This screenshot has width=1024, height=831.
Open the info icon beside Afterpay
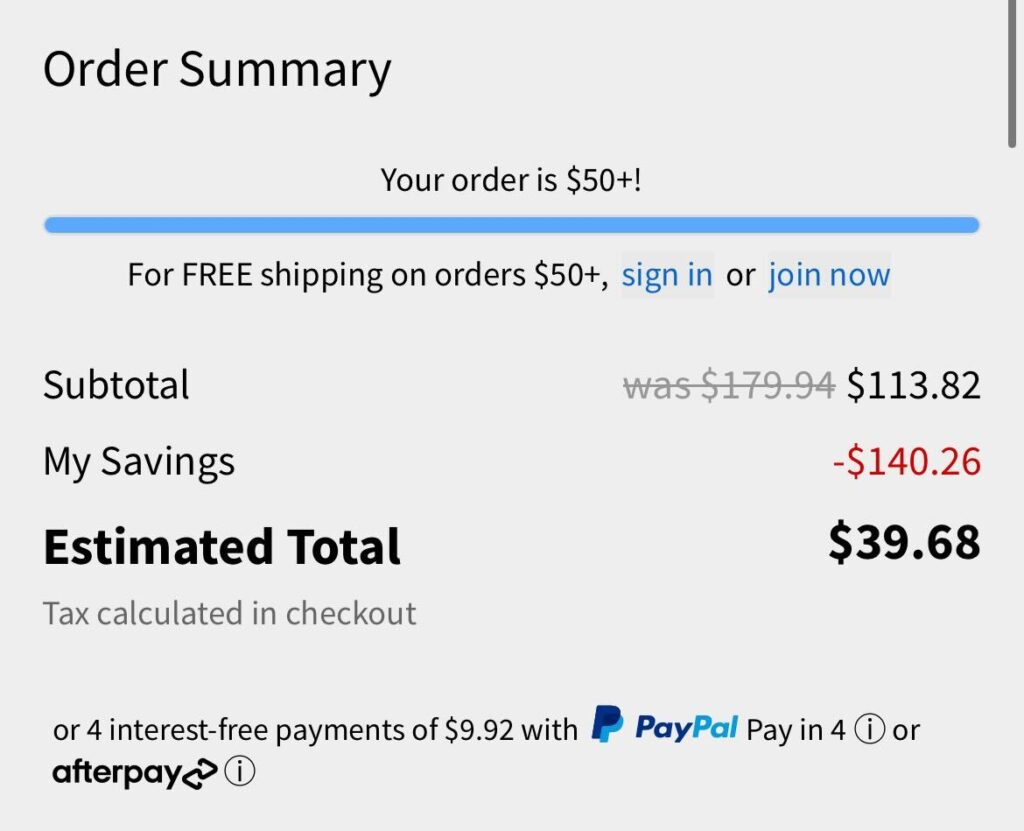coord(241,772)
